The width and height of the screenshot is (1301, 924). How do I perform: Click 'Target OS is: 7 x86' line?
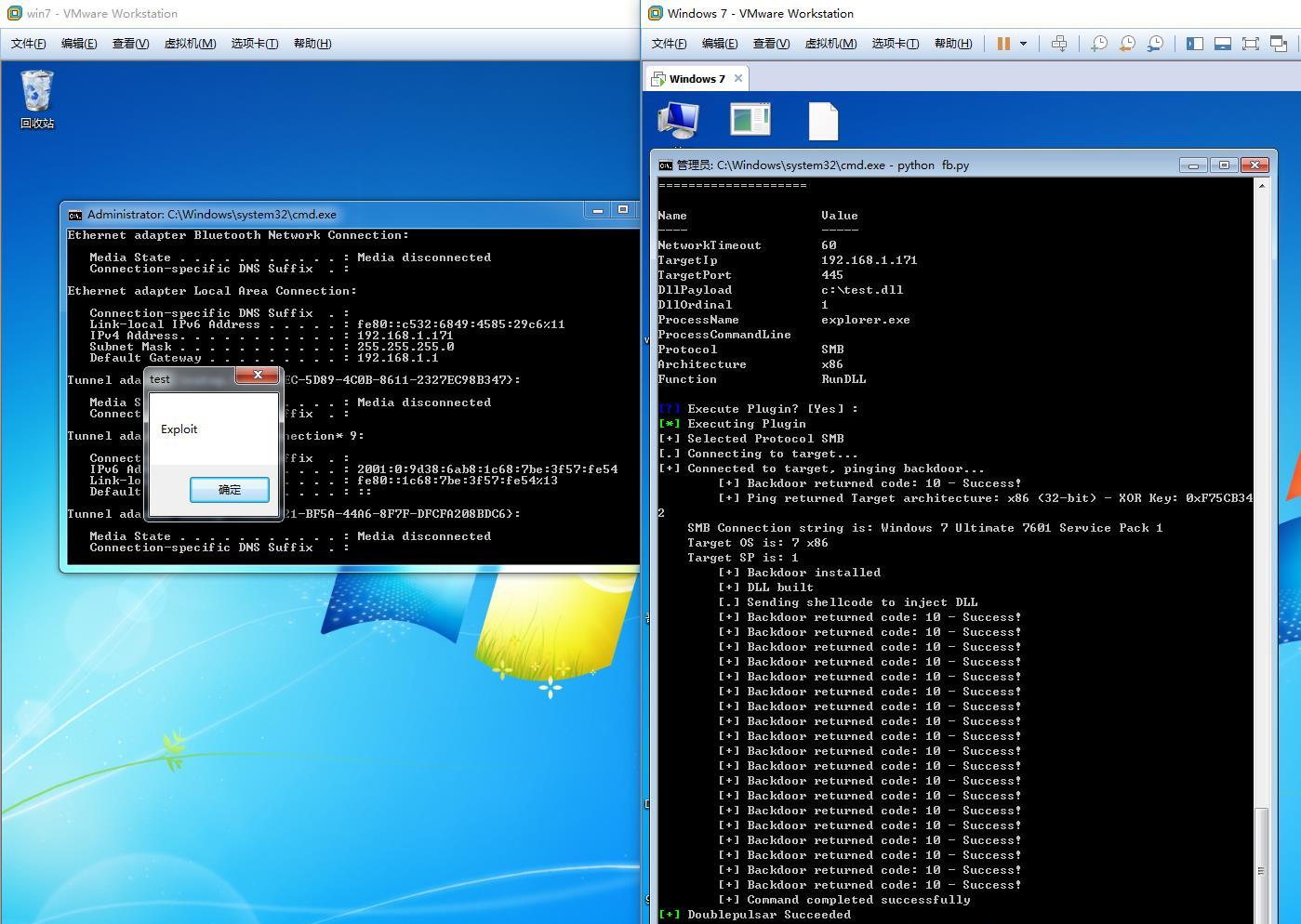[758, 543]
